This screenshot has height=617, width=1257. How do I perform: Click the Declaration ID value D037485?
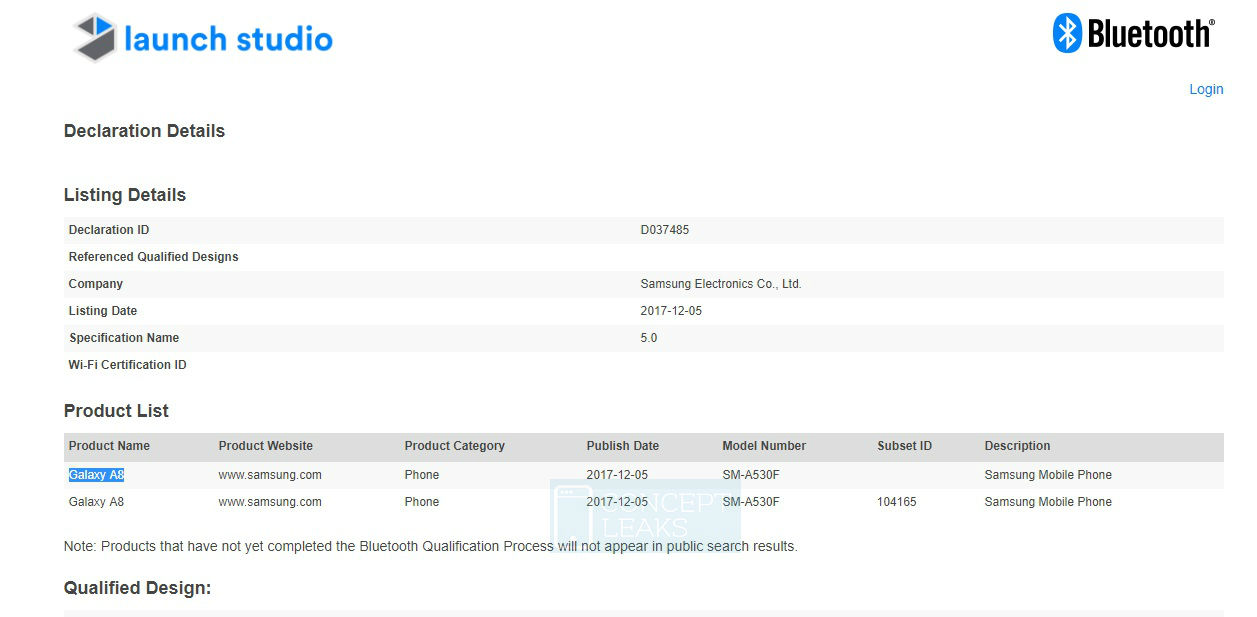(x=664, y=230)
